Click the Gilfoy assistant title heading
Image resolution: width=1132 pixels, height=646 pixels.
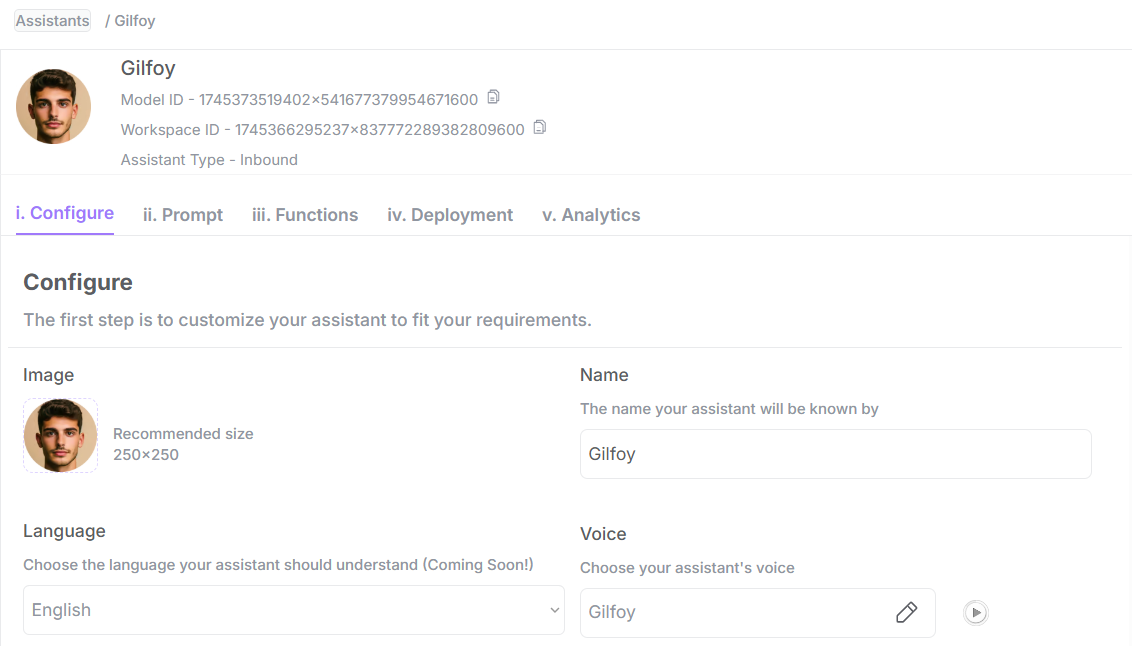coord(148,69)
